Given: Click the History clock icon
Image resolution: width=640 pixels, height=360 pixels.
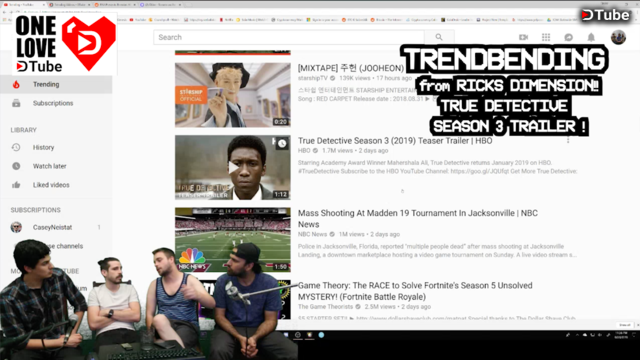Looking at the screenshot, I should click(16, 147).
